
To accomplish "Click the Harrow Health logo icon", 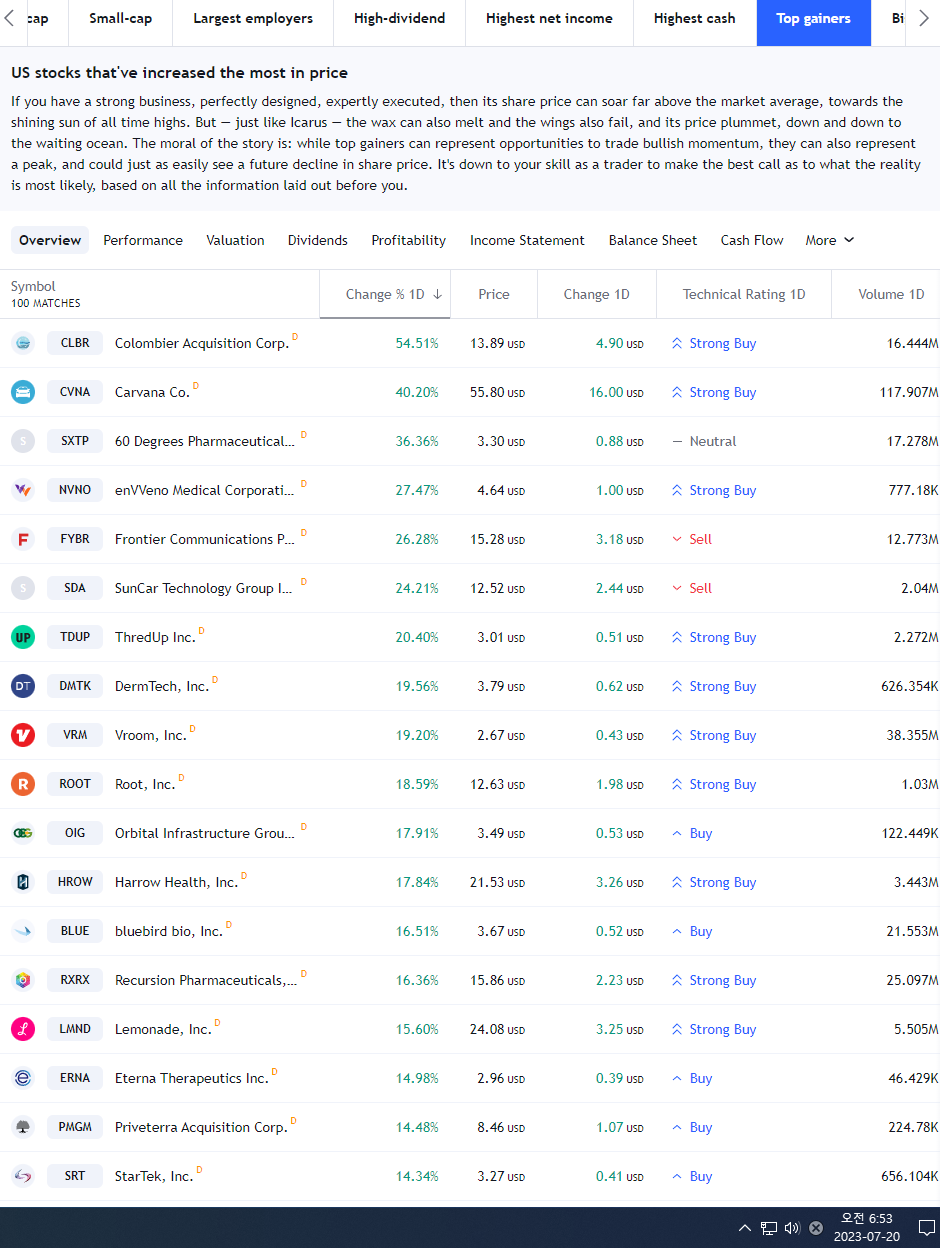I will (x=23, y=882).
